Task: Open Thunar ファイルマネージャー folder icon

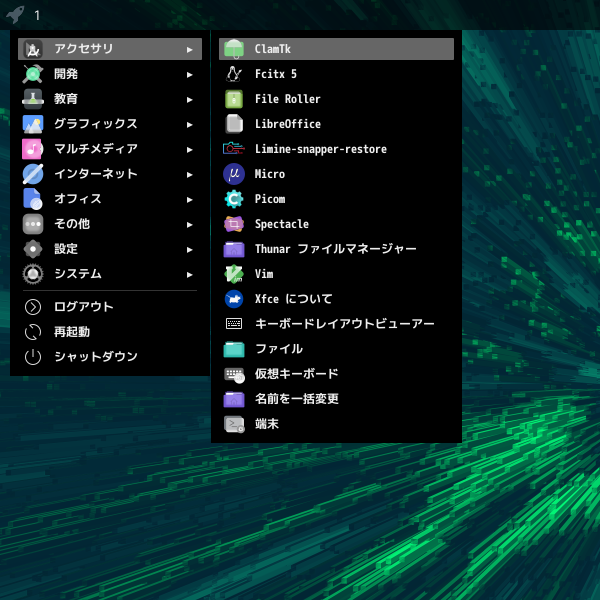Action: (234, 249)
